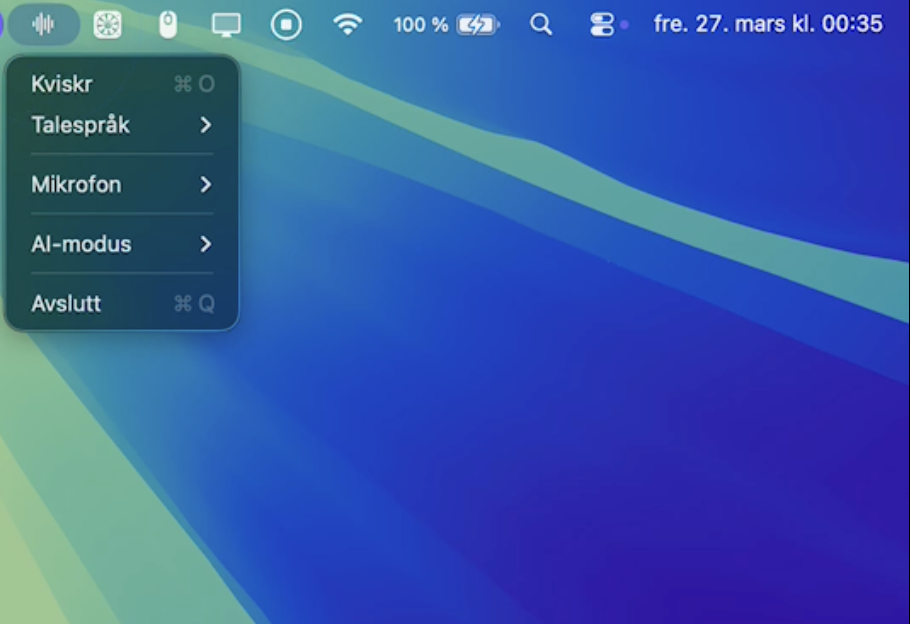910x624 pixels.
Task: Open Spotlight with the magnifying glass icon
Action: [541, 23]
